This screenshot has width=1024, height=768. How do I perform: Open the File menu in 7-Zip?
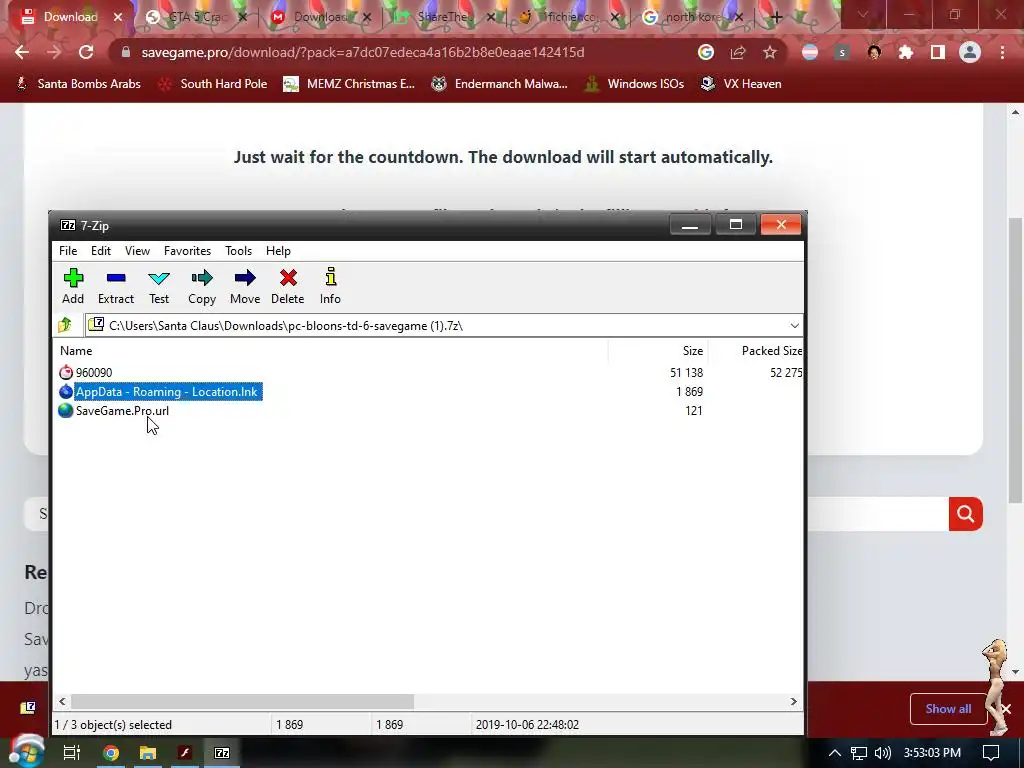[x=68, y=251]
